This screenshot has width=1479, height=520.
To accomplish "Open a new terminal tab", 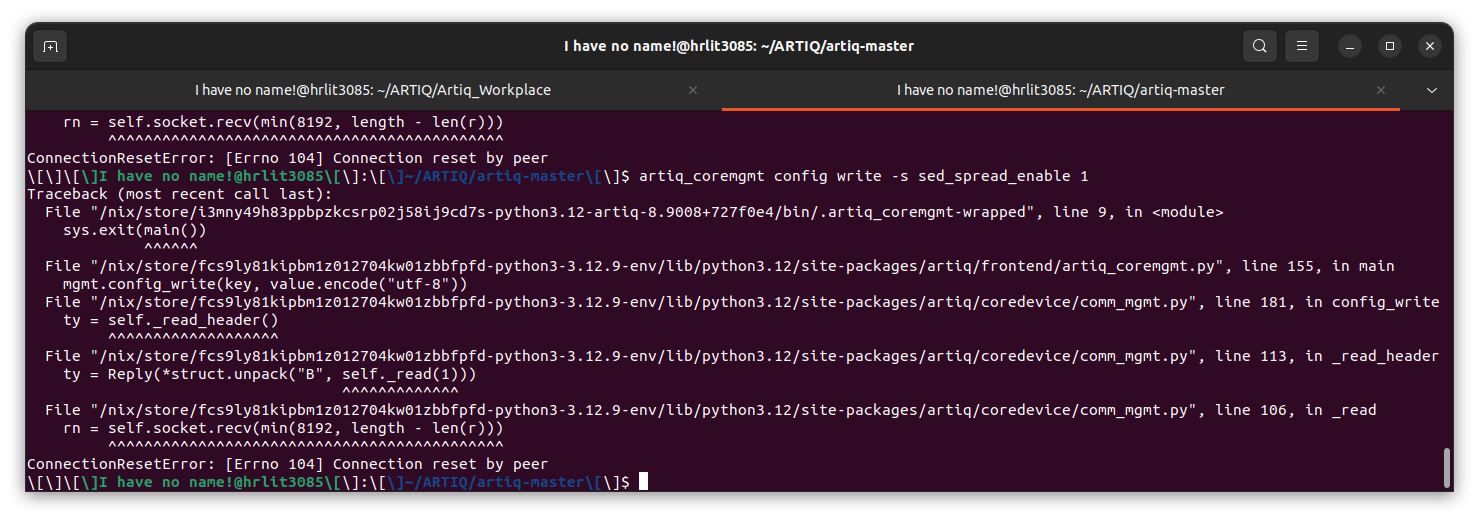I will pyautogui.click(x=50, y=46).
